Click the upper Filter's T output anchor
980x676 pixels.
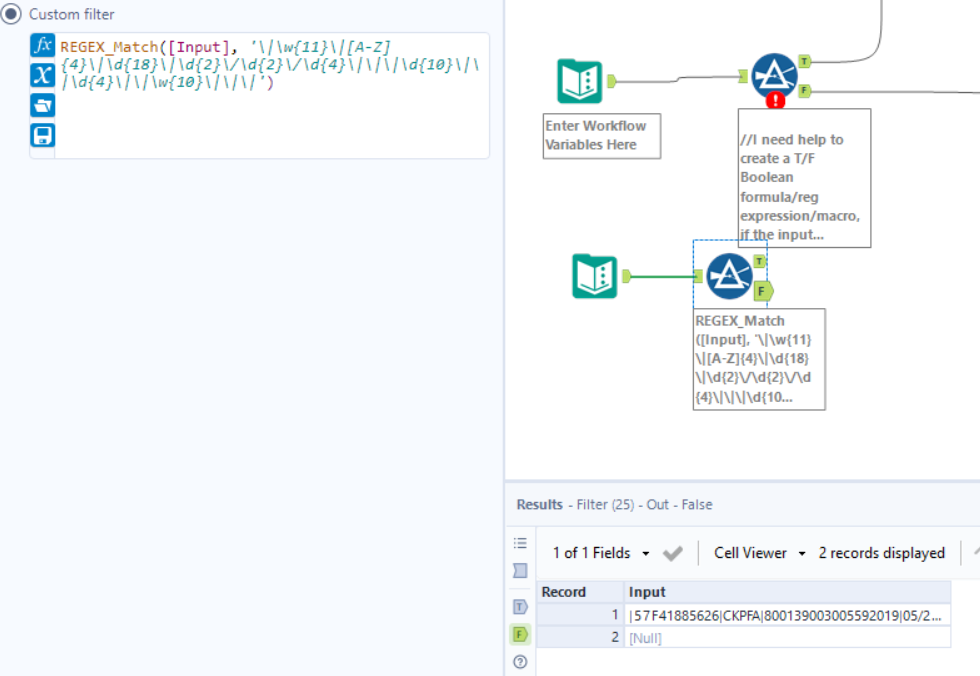pyautogui.click(x=804, y=61)
